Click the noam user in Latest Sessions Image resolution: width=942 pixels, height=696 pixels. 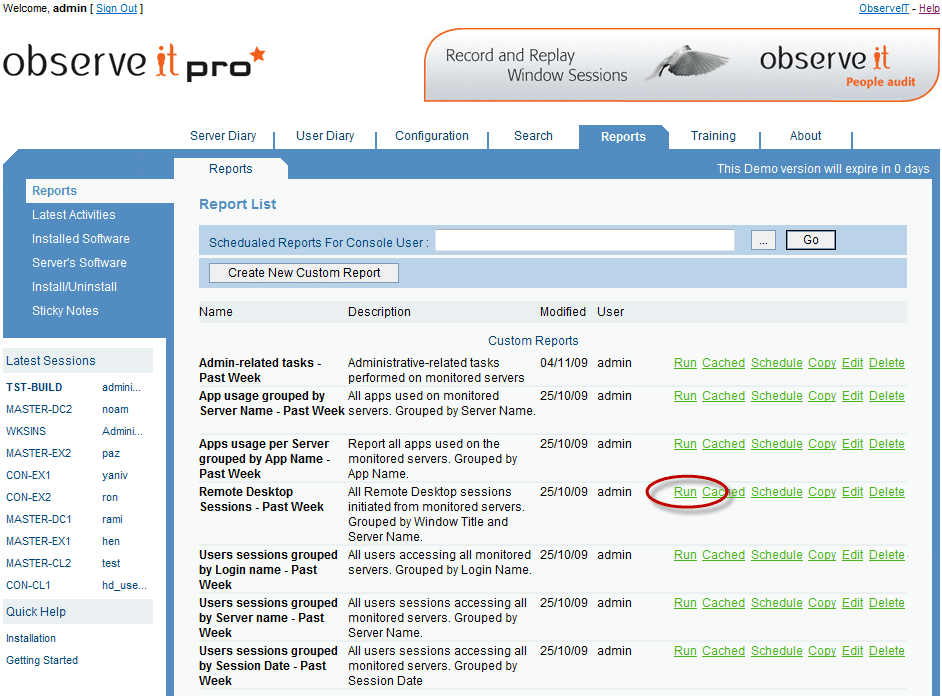(x=115, y=410)
